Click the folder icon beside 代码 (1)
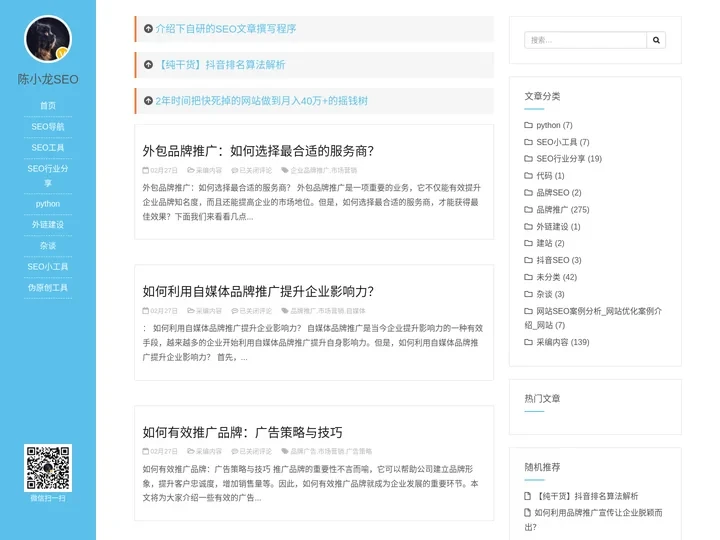 pos(529,175)
